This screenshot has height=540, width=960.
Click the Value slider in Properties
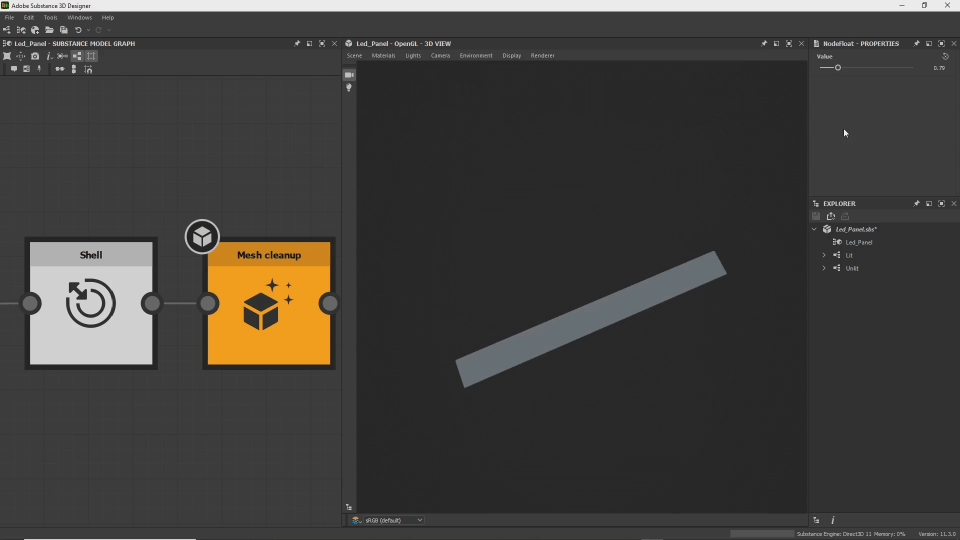point(866,68)
